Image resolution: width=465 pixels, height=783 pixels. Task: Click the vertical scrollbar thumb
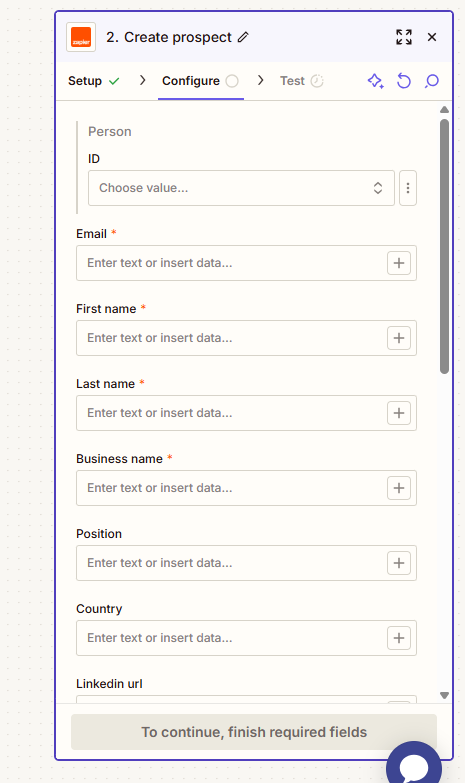[445, 246]
